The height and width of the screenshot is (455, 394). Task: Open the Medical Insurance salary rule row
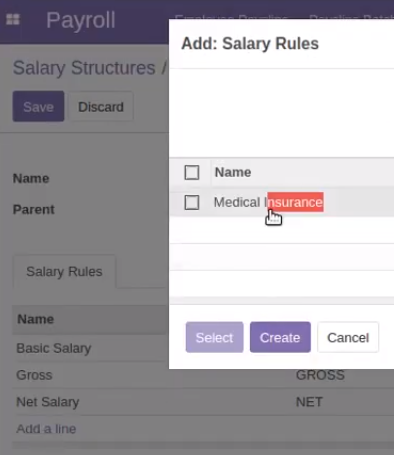pyautogui.click(x=282, y=202)
